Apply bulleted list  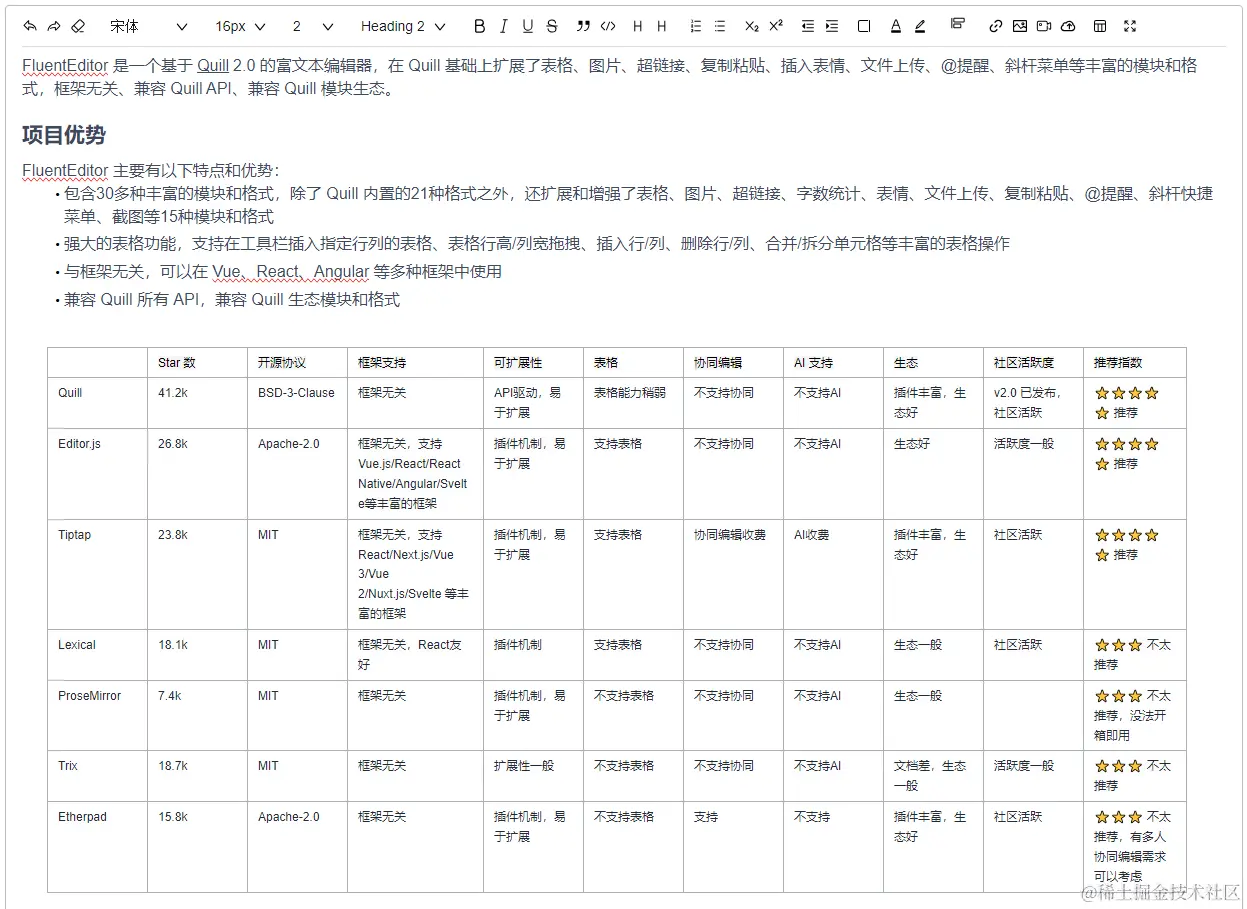tap(720, 26)
